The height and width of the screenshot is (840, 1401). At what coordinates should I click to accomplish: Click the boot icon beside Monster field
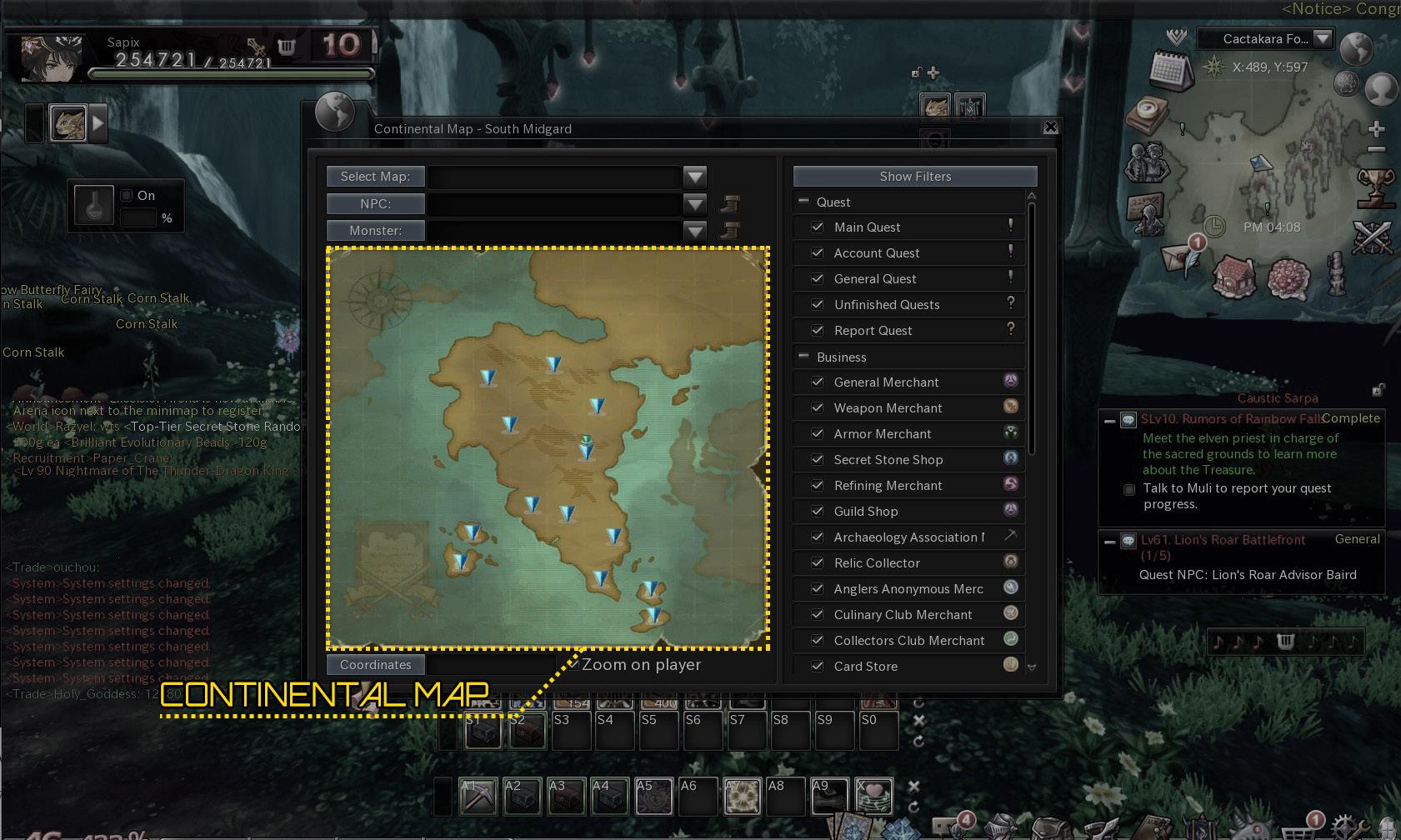tap(729, 230)
